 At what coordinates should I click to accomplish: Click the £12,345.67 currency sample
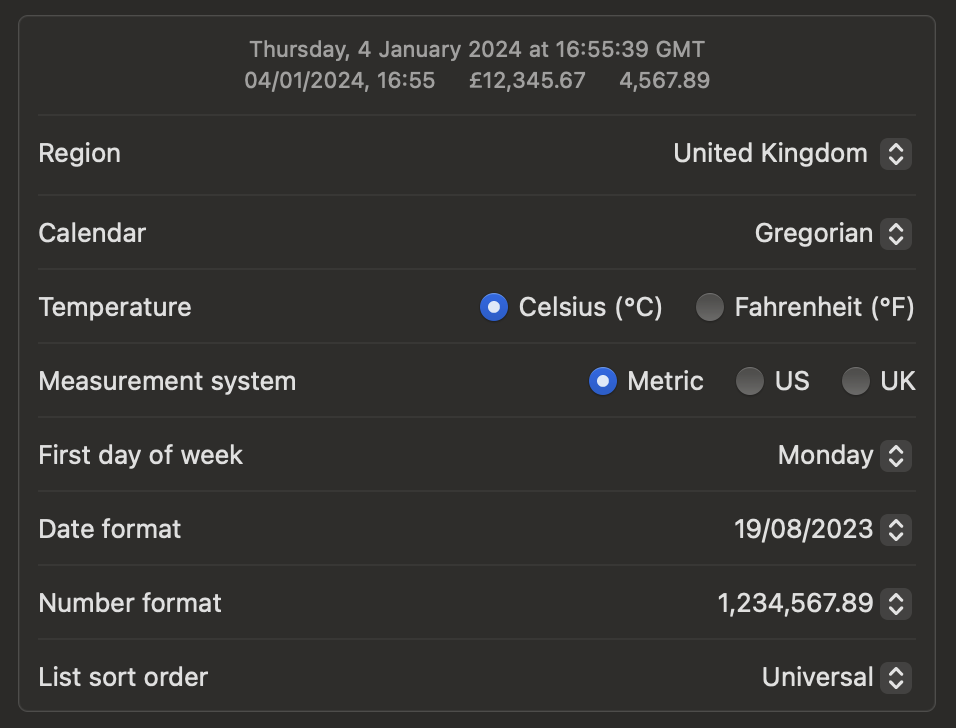(527, 80)
